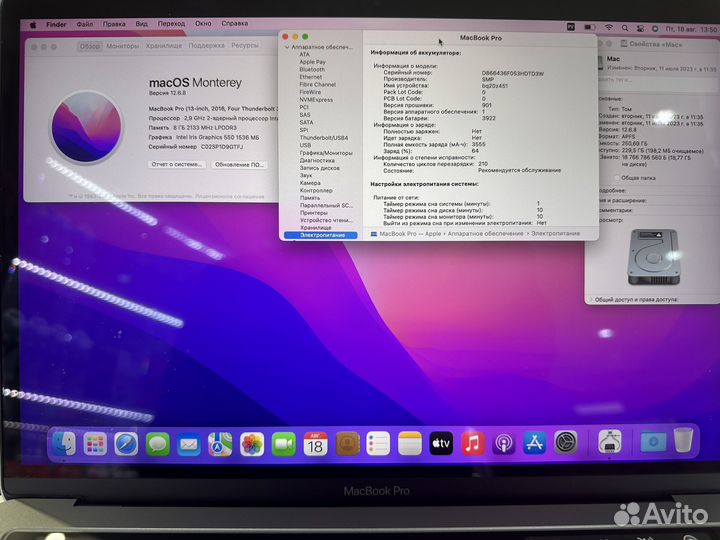Viewport: 720px width, 540px height.
Task: Open Launchpad from the Dock
Action: [95, 444]
